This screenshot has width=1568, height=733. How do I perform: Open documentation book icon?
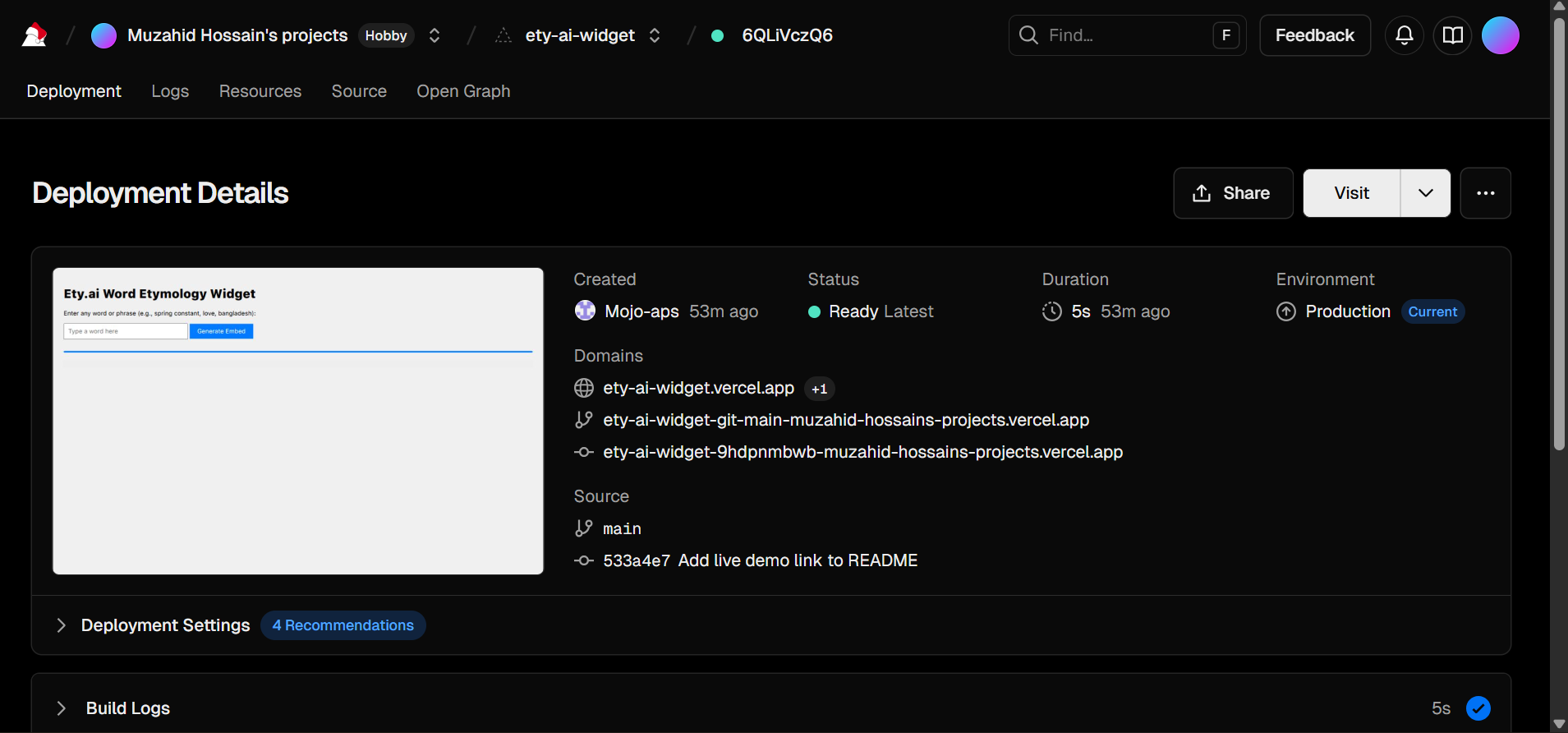pyautogui.click(x=1453, y=35)
